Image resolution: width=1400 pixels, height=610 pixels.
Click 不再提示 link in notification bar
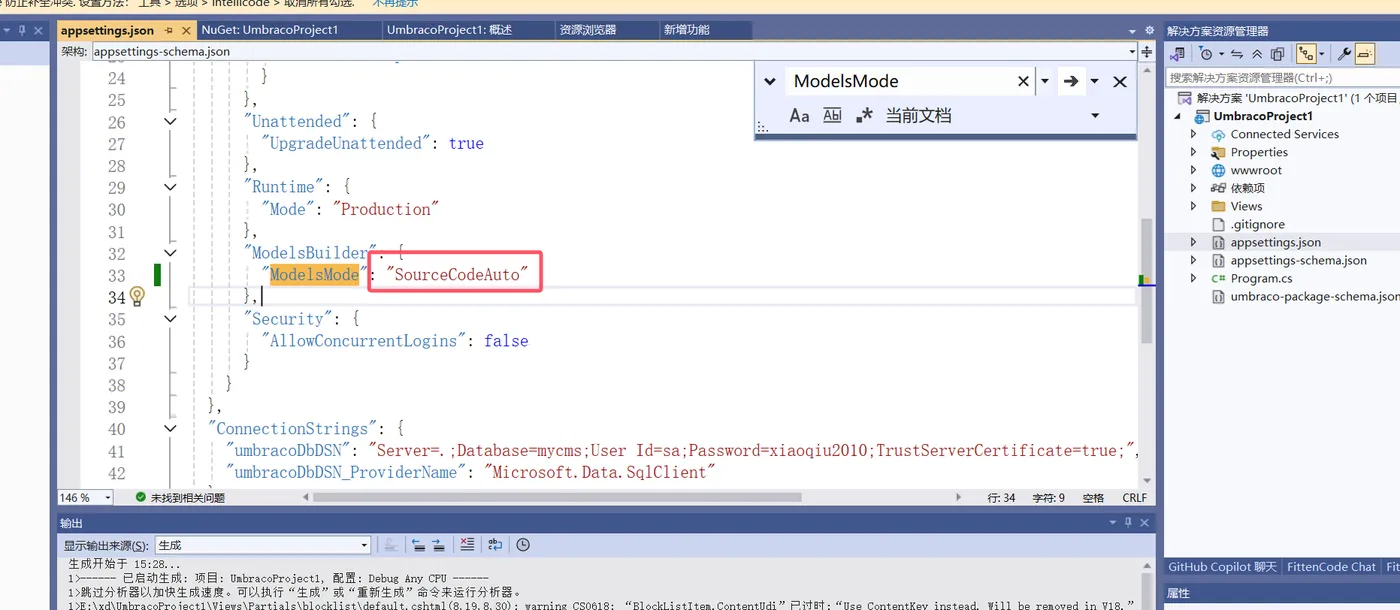pyautogui.click(x=395, y=4)
